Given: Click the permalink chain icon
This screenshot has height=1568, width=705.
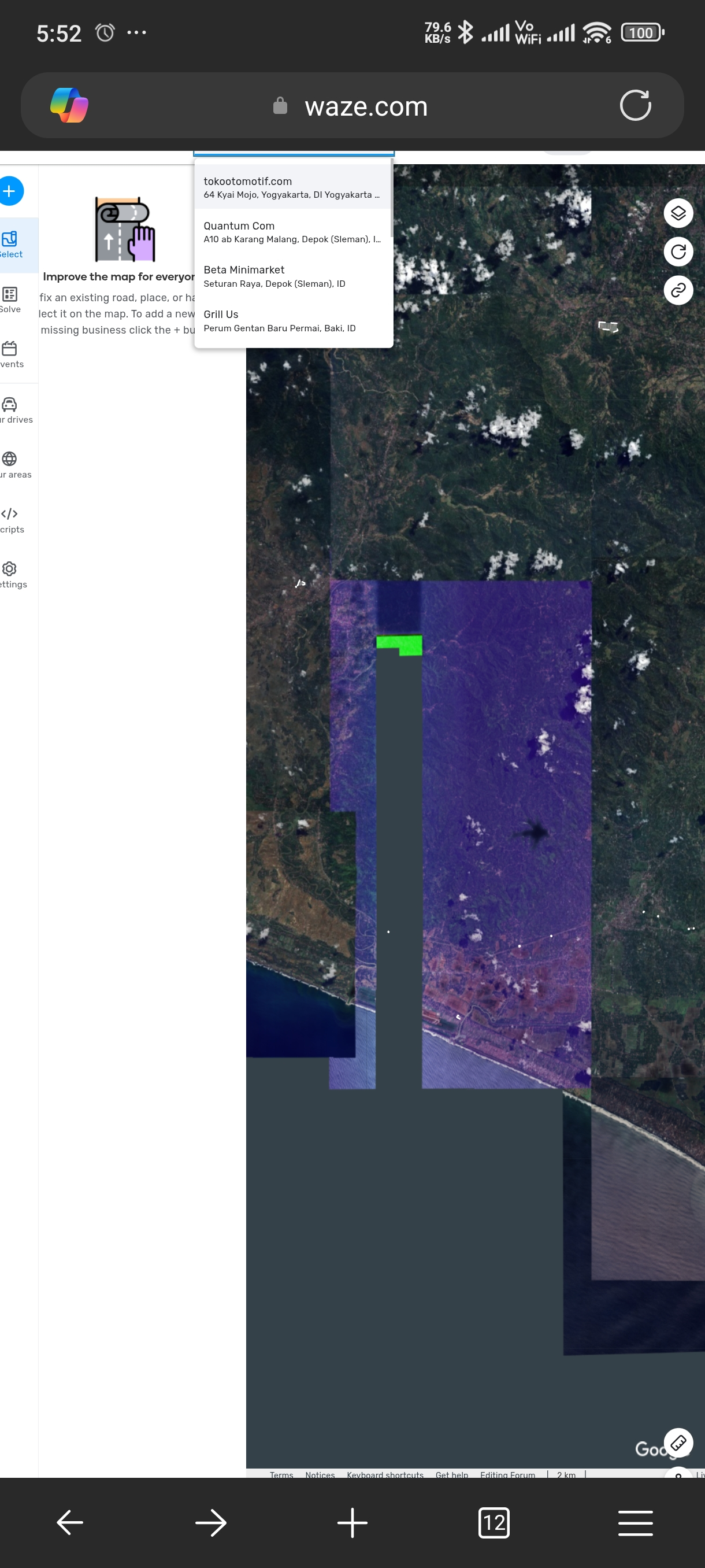Looking at the screenshot, I should [678, 290].
